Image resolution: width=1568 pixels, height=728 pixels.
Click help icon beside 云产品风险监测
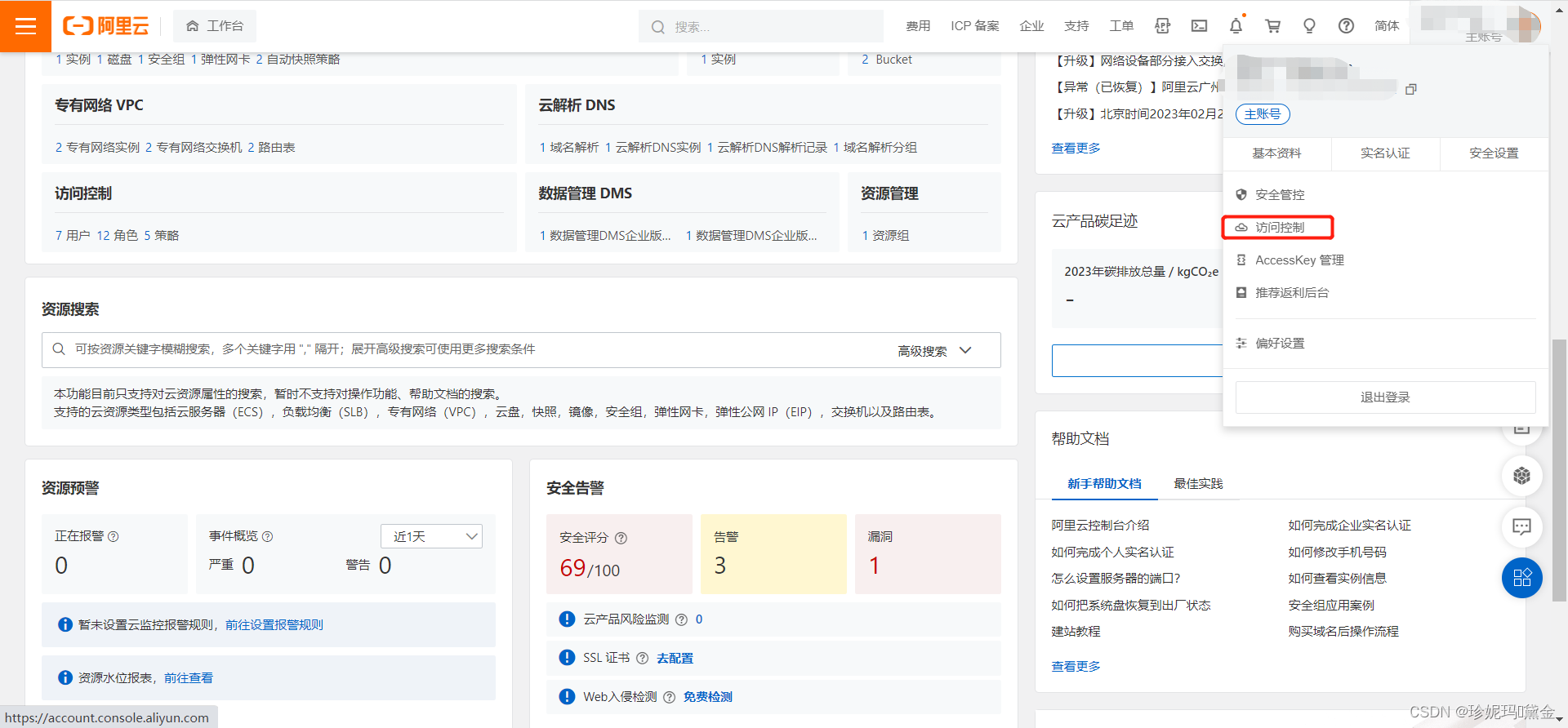(x=681, y=619)
